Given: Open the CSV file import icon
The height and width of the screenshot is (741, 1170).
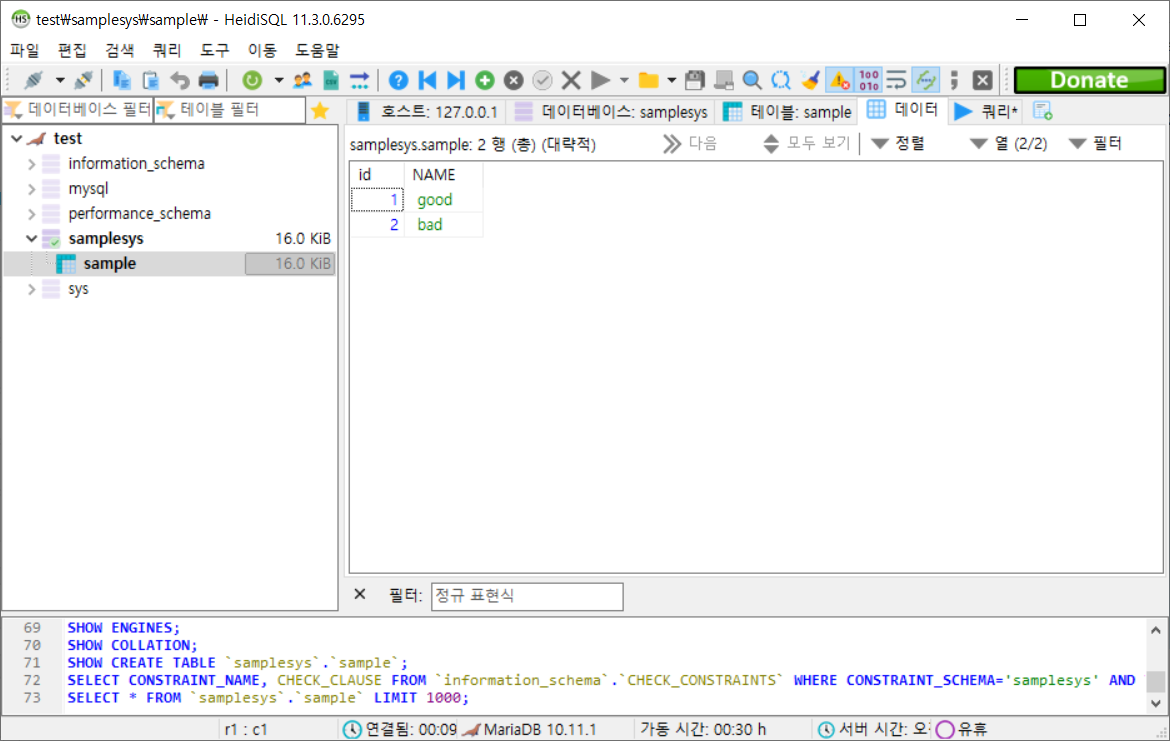Looking at the screenshot, I should (331, 80).
